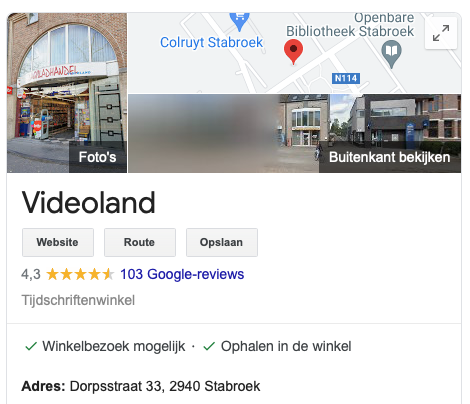The height and width of the screenshot is (404, 470).
Task: Click the red location pin on the map
Action: 293,52
